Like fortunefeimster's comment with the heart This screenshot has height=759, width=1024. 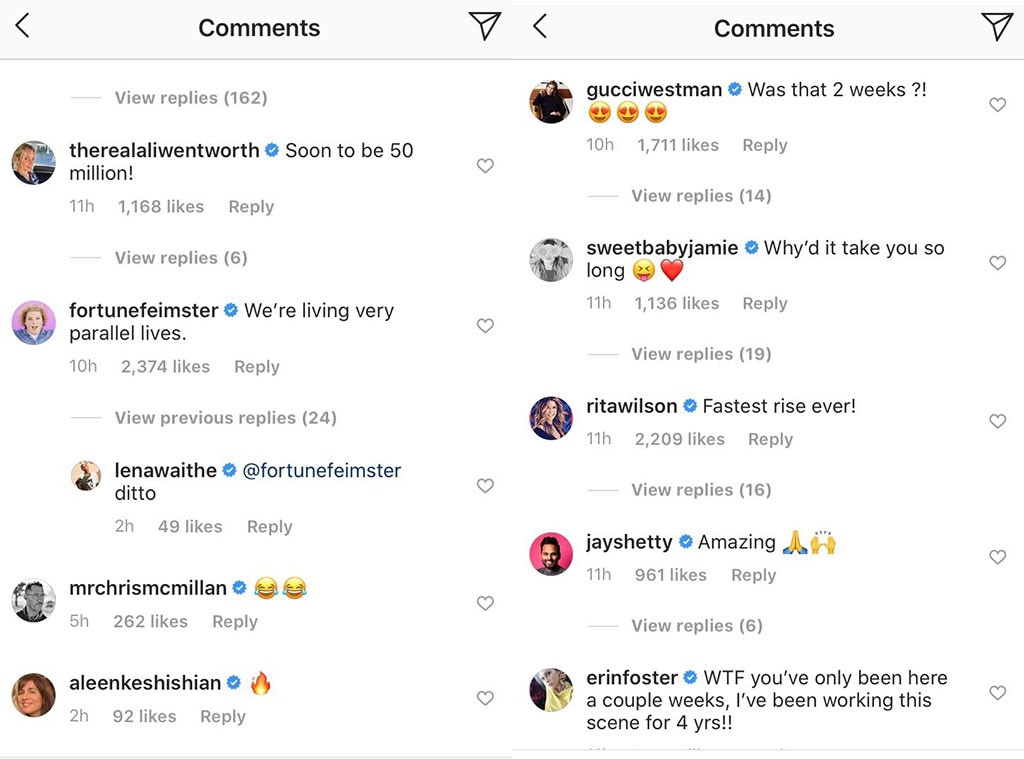485,326
